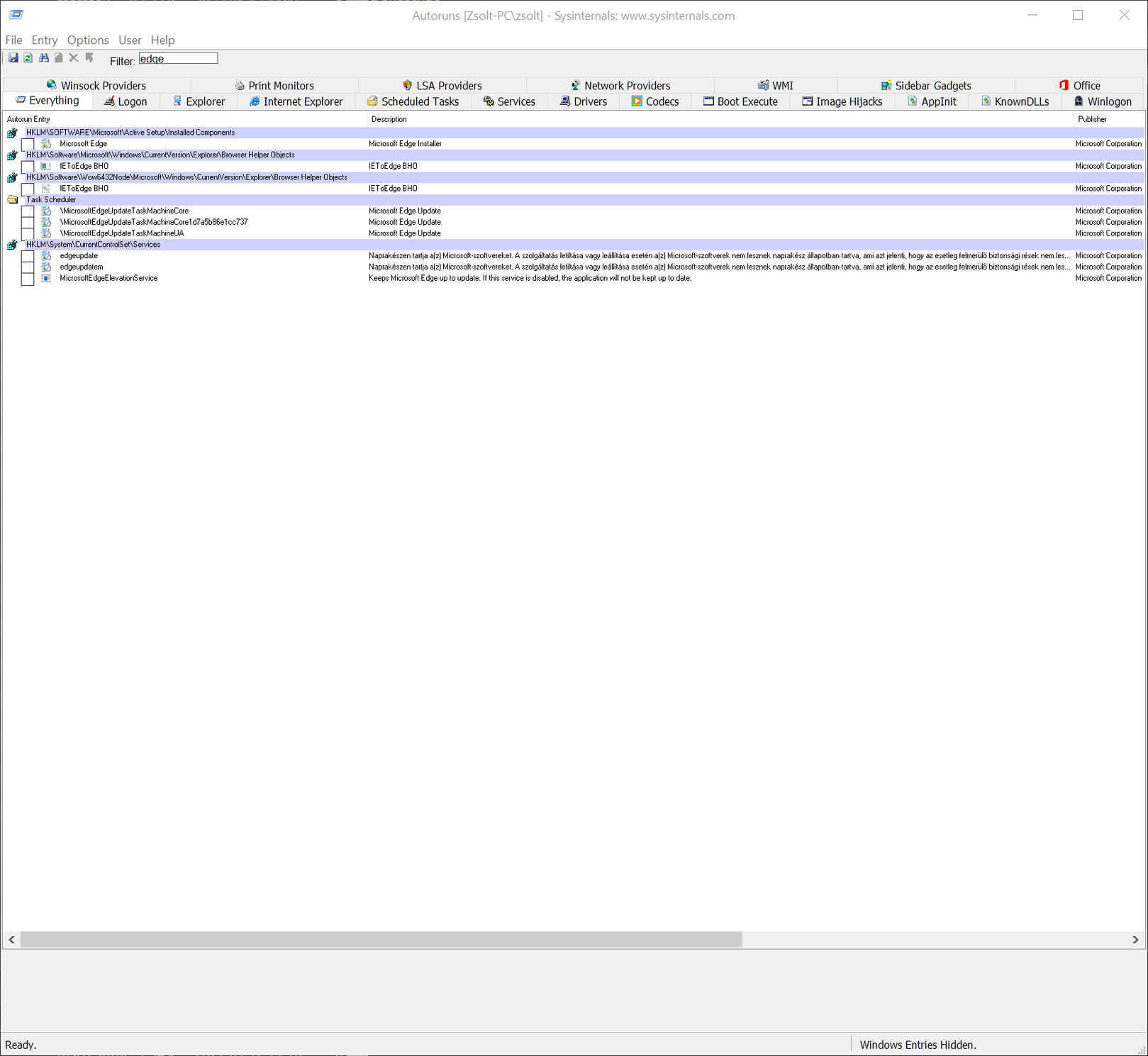Switch to the Winlogon tab
Viewport: 1148px width, 1056px height.
tap(1103, 101)
